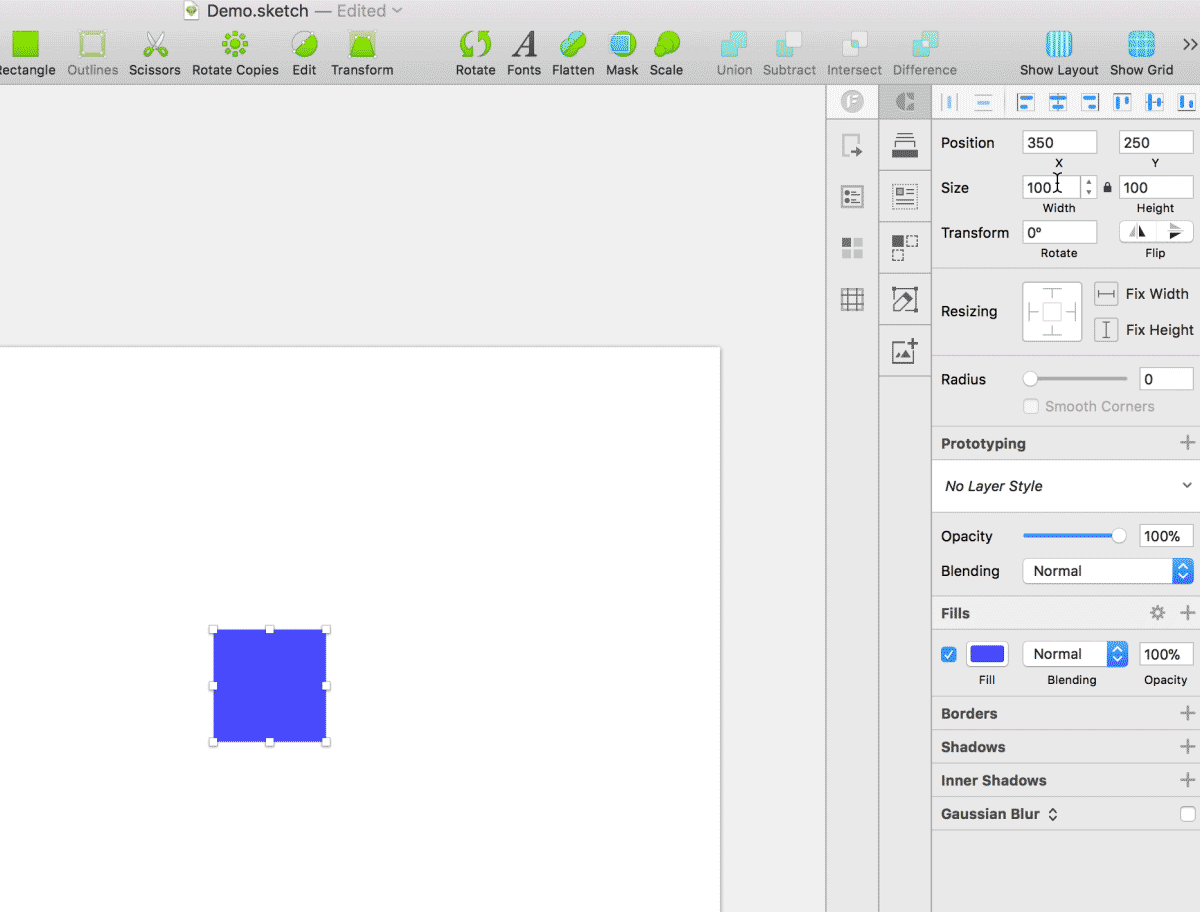Enable the Gaussian Blur checkbox
Image resolution: width=1200 pixels, height=912 pixels.
(x=1187, y=814)
